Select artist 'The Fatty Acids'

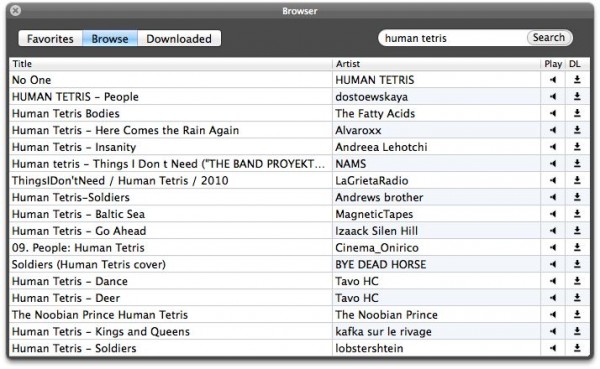tap(375, 114)
